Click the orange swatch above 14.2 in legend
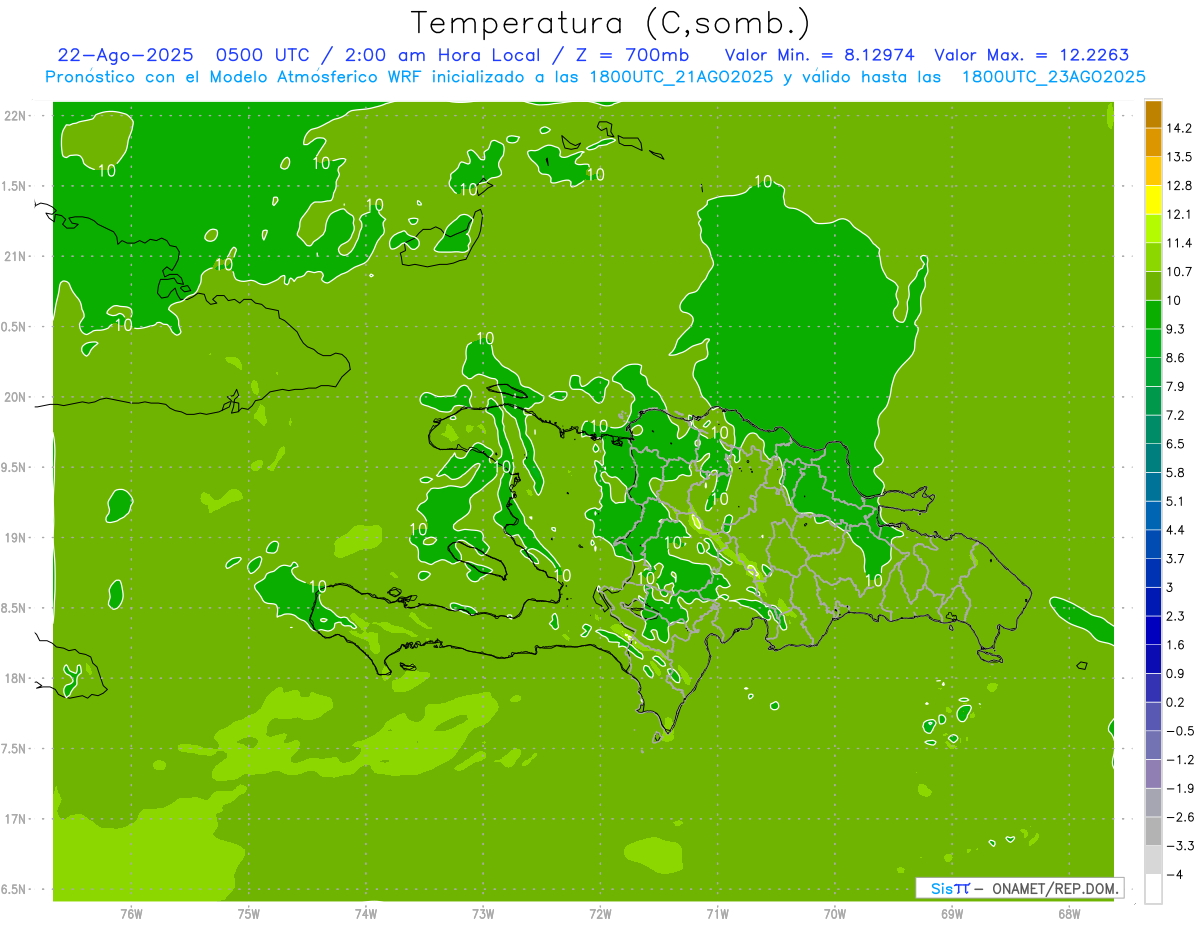The image size is (1200, 927). tap(1153, 114)
